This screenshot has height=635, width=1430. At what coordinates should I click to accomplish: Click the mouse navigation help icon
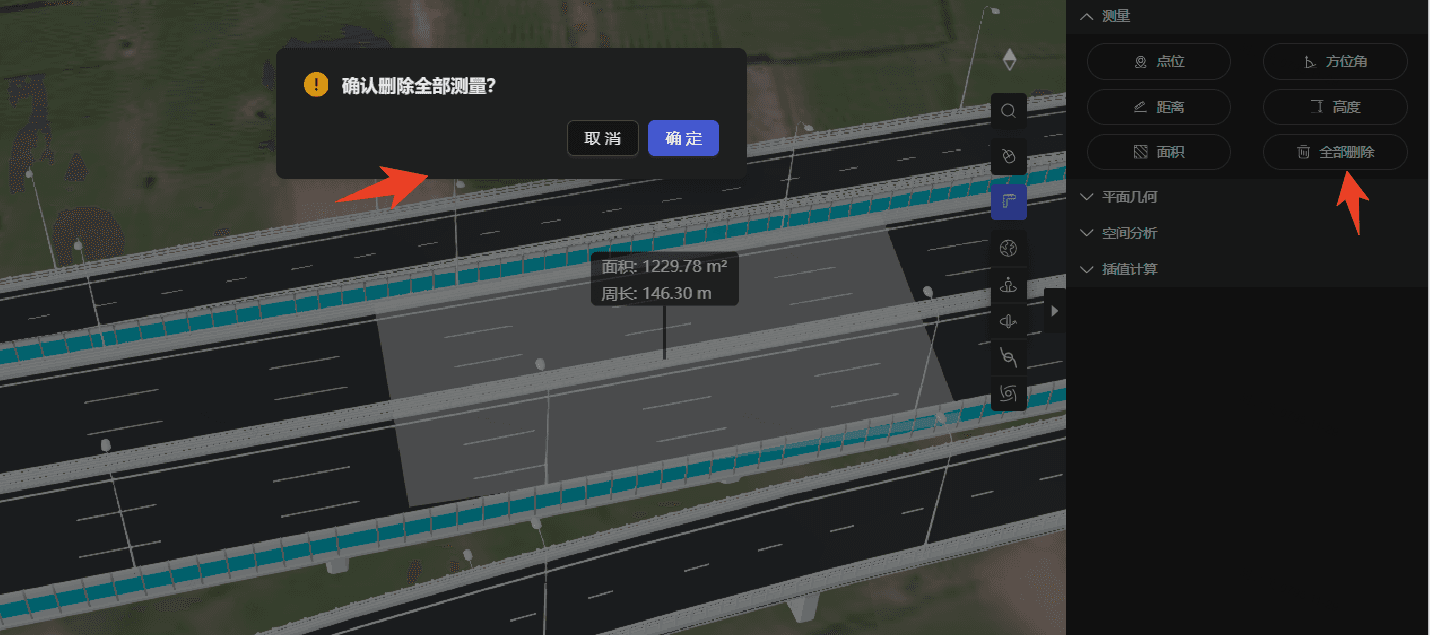click(1009, 156)
